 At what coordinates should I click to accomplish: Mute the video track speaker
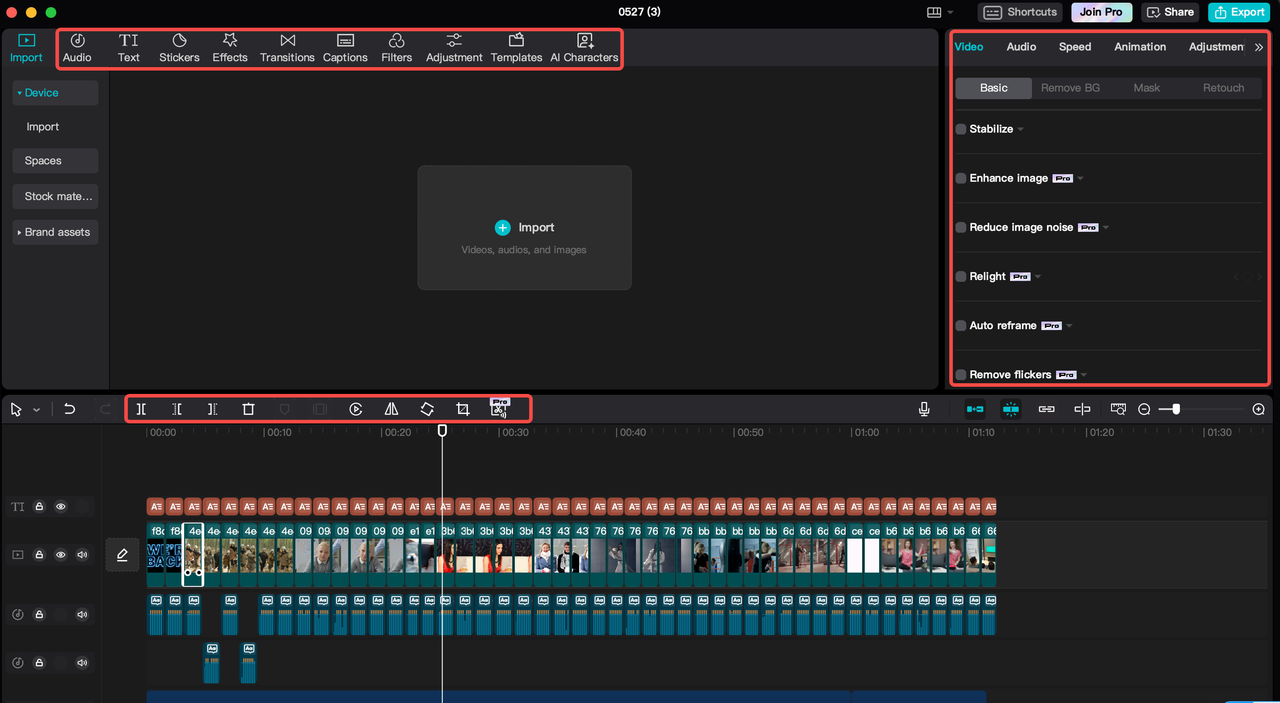(83, 555)
